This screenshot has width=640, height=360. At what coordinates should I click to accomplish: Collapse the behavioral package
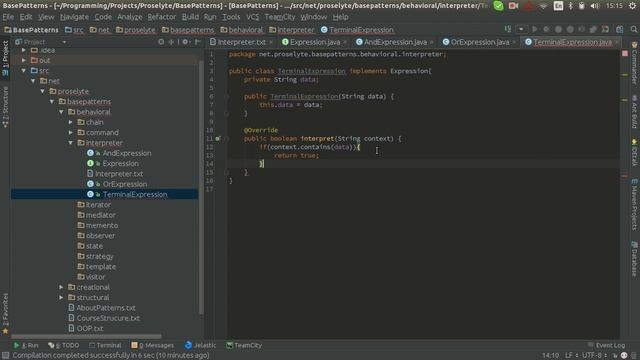(x=61, y=112)
